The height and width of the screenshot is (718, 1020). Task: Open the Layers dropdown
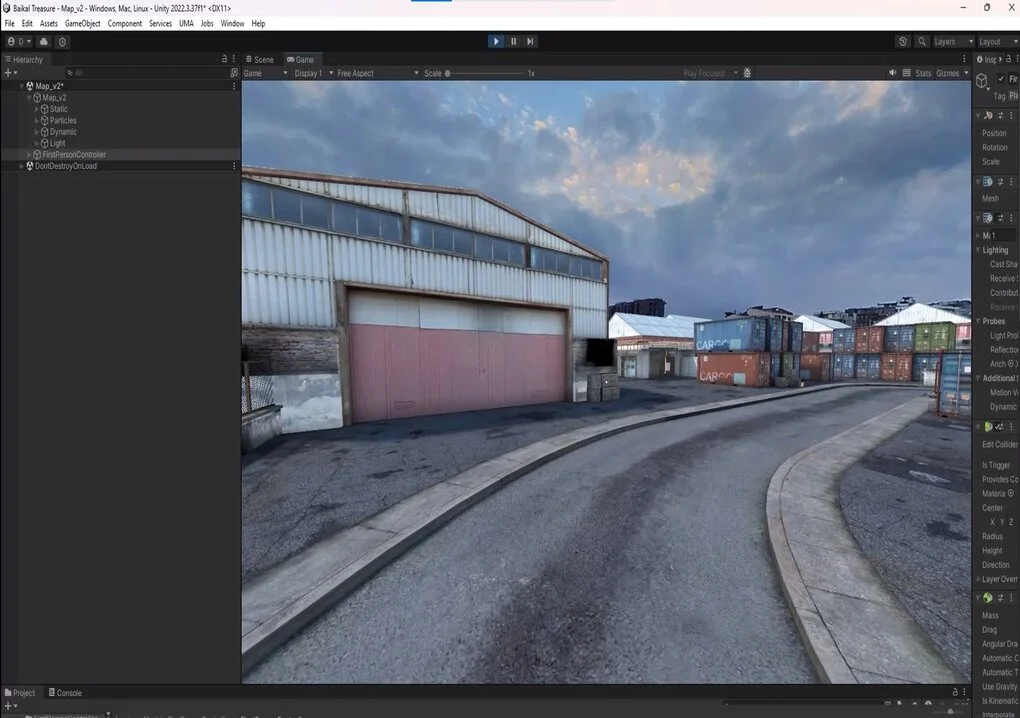click(952, 42)
